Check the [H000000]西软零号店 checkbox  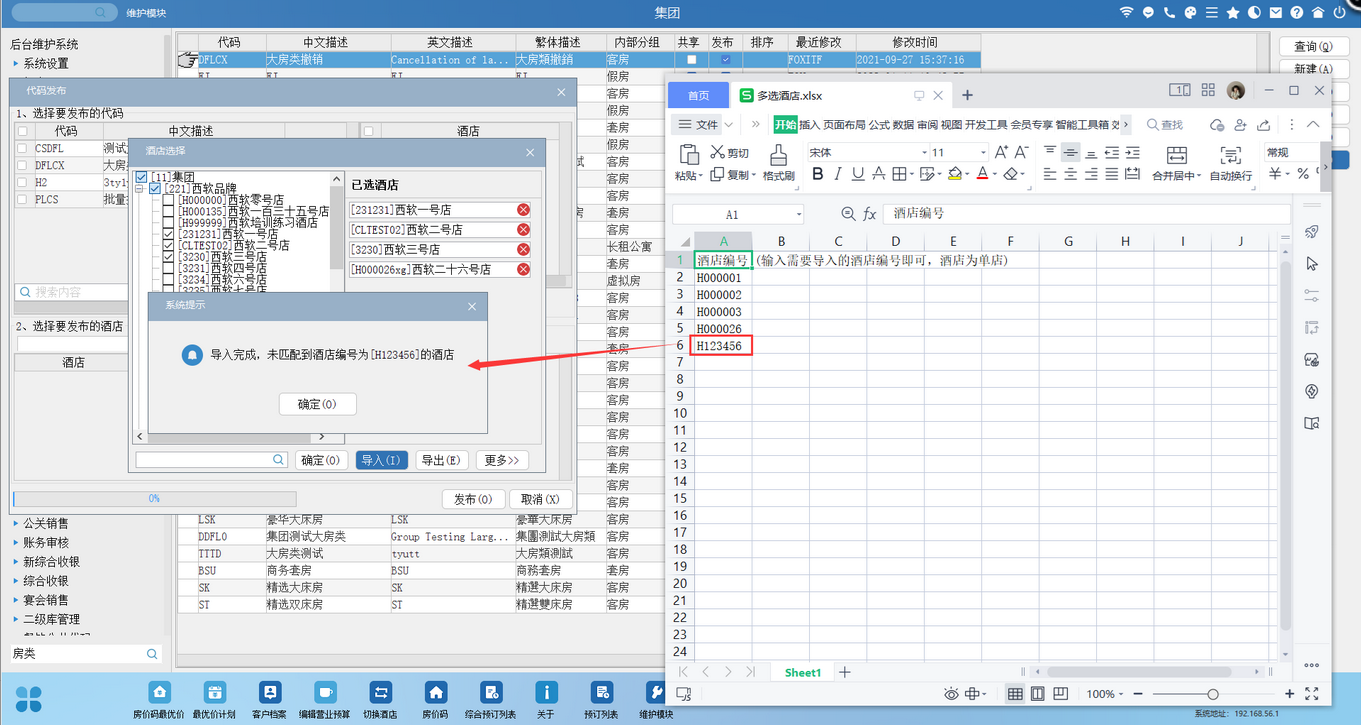(168, 201)
